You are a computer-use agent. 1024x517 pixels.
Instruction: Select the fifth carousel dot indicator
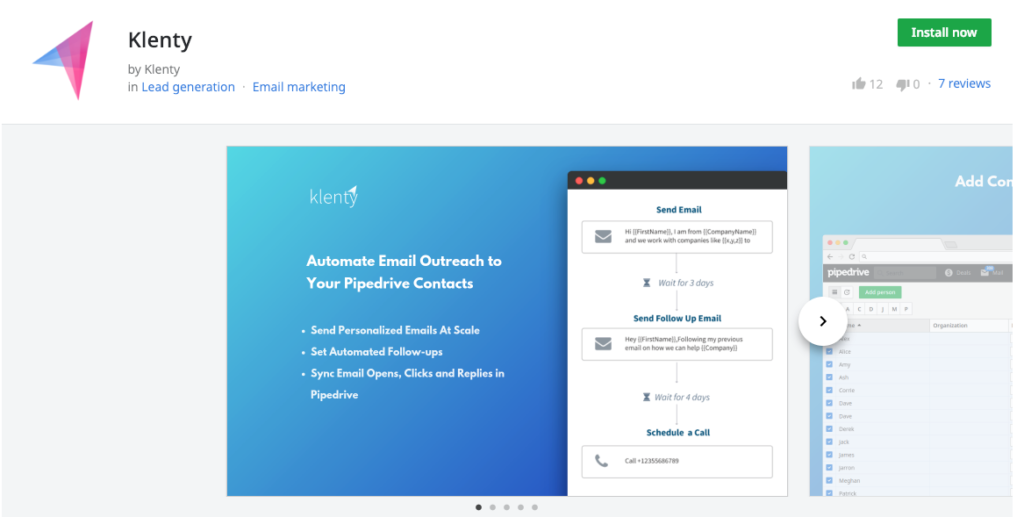coord(535,507)
